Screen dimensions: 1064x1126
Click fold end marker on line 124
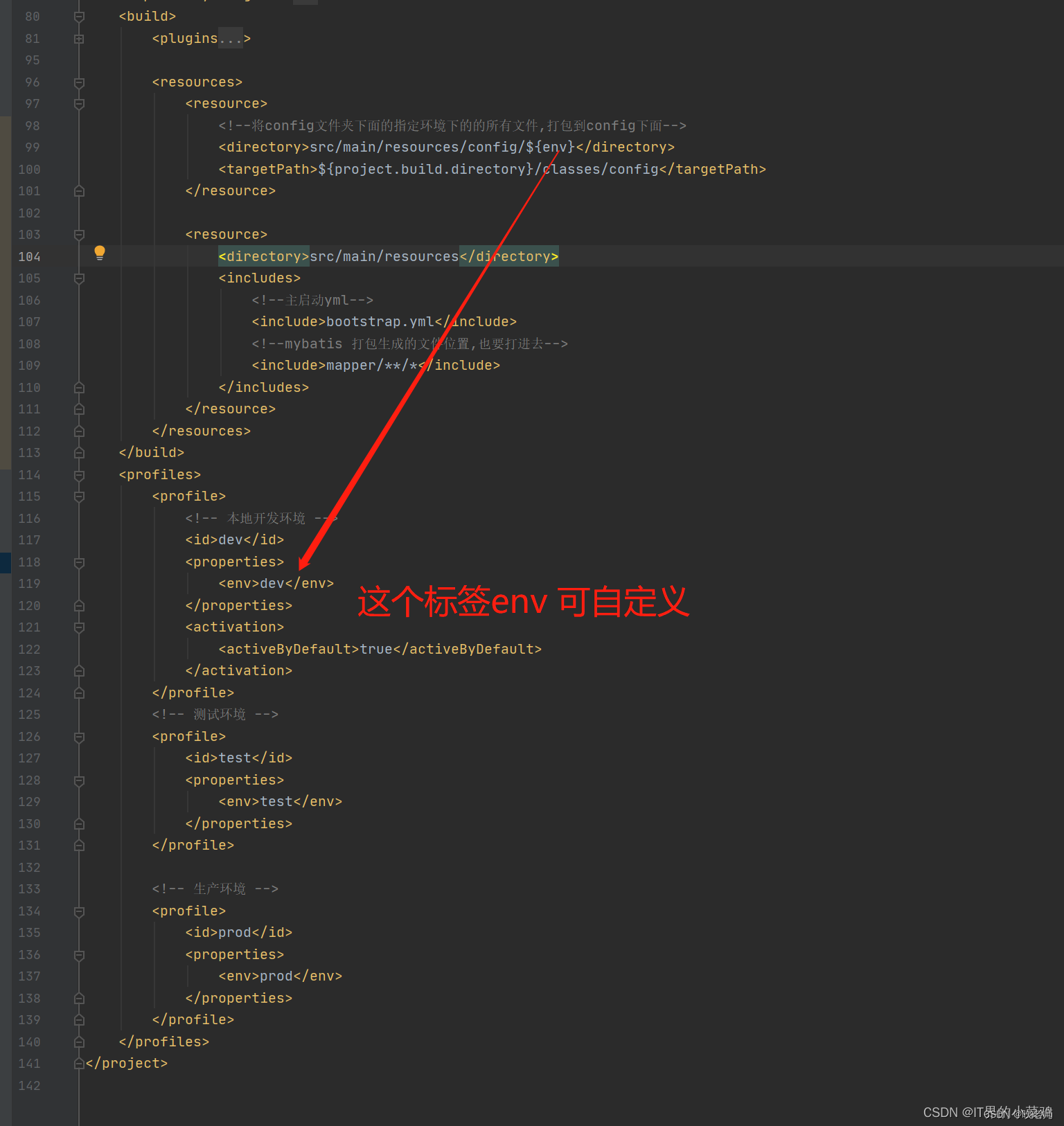click(79, 693)
